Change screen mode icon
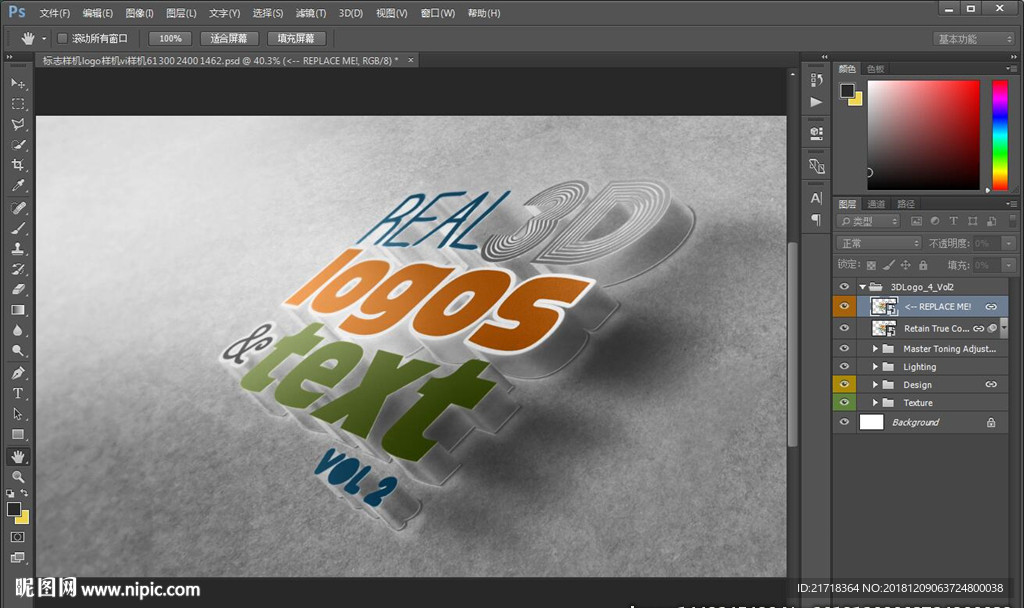The image size is (1024, 608). tap(18, 558)
